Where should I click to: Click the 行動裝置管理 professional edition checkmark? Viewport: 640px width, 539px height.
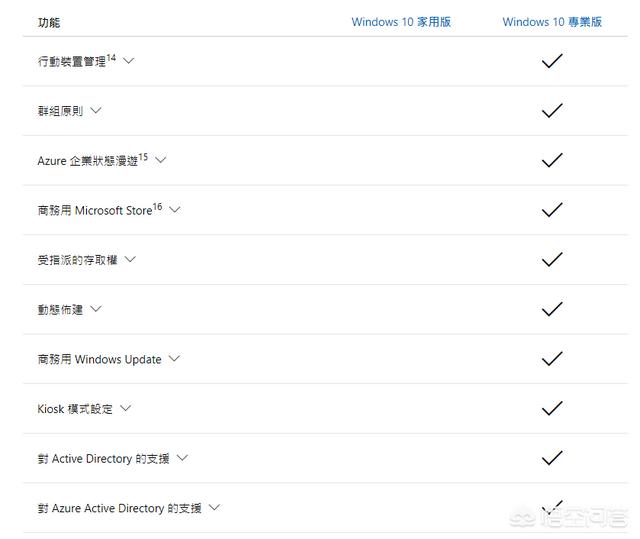pyautogui.click(x=552, y=61)
